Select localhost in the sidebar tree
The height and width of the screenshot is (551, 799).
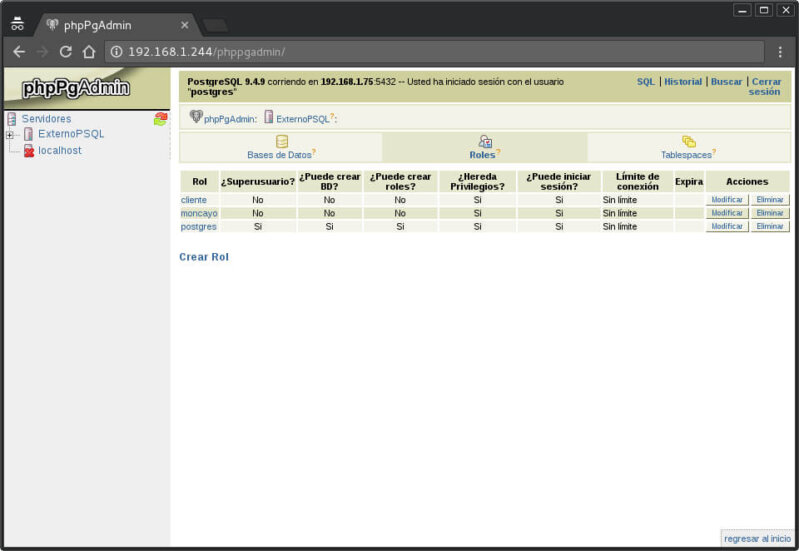60,150
